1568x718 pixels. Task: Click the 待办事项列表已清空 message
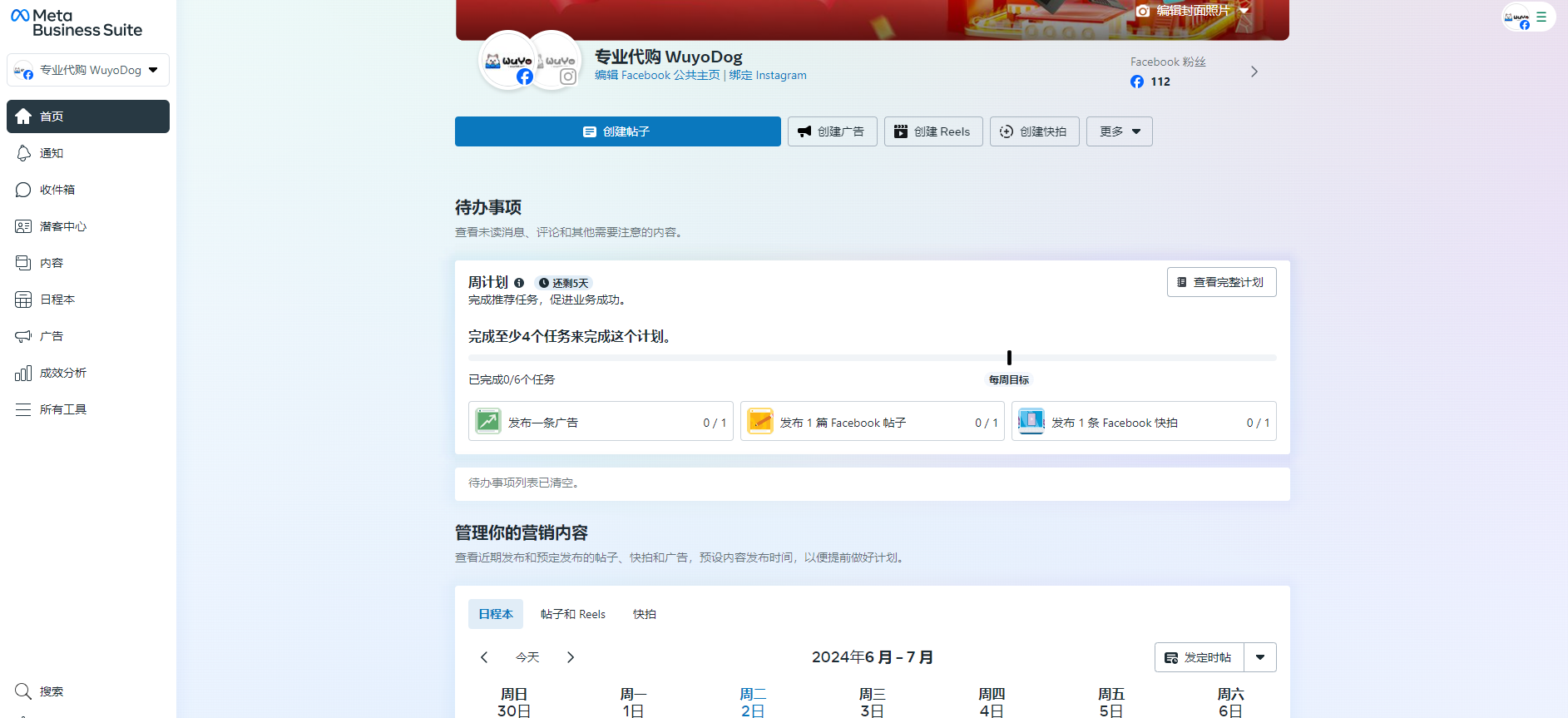(x=524, y=483)
